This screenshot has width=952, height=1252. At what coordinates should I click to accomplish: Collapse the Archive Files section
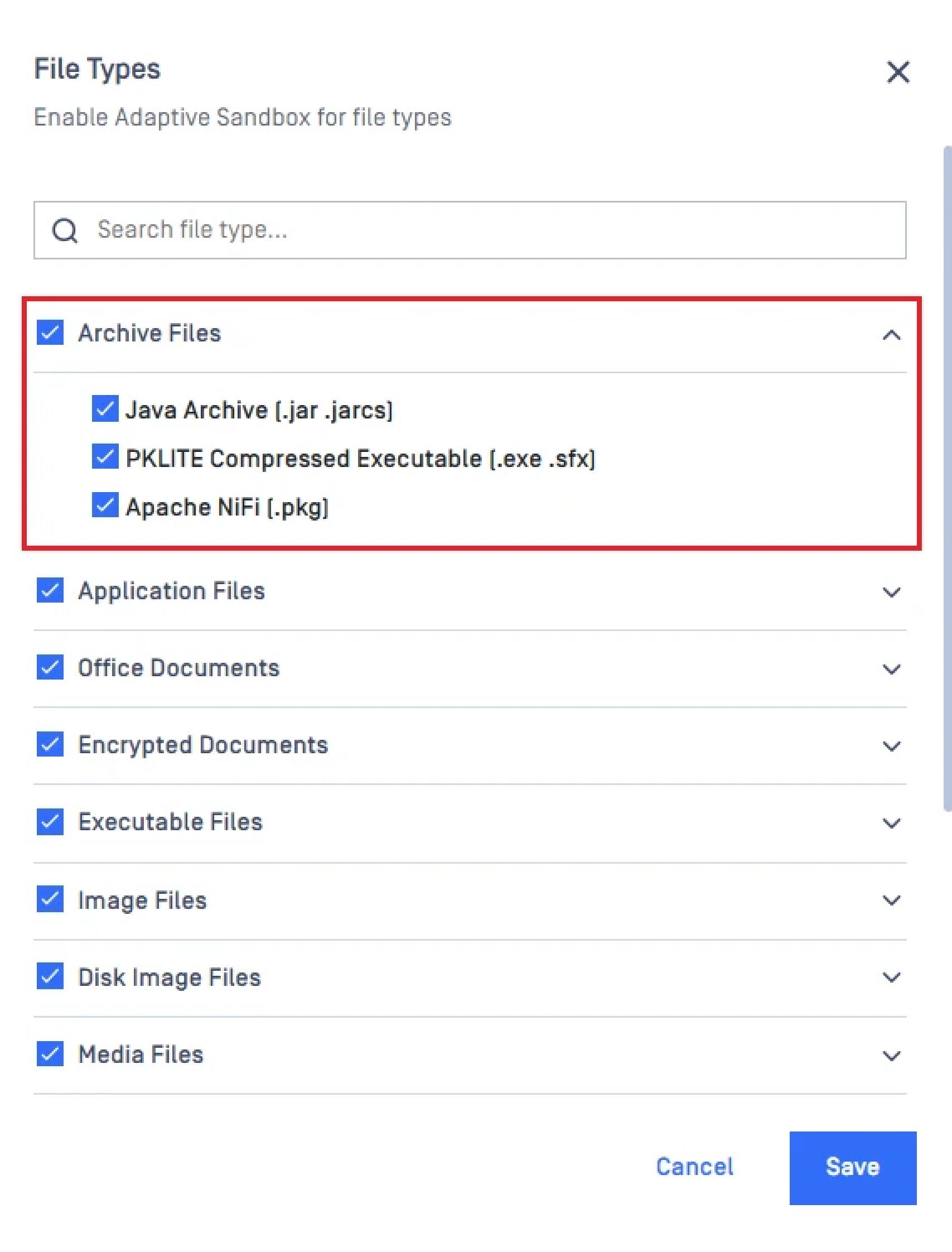click(x=891, y=335)
